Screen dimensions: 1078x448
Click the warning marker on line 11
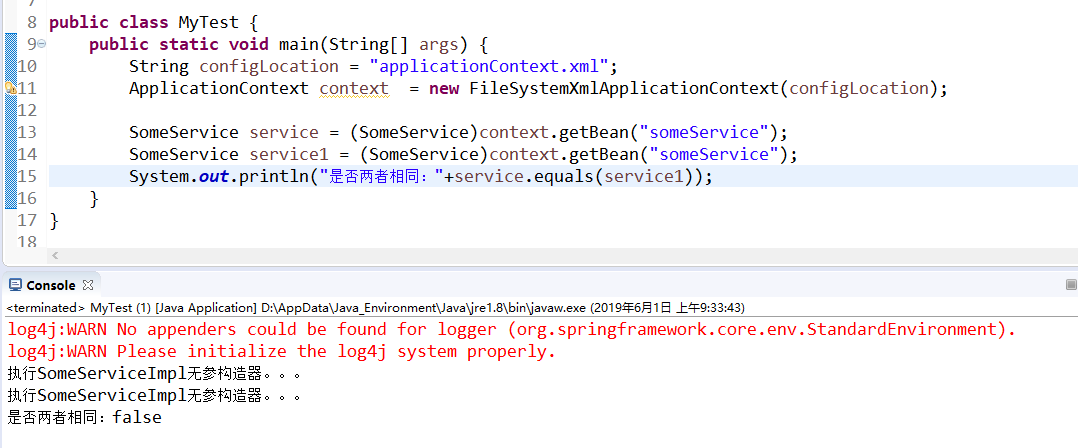coord(10,88)
